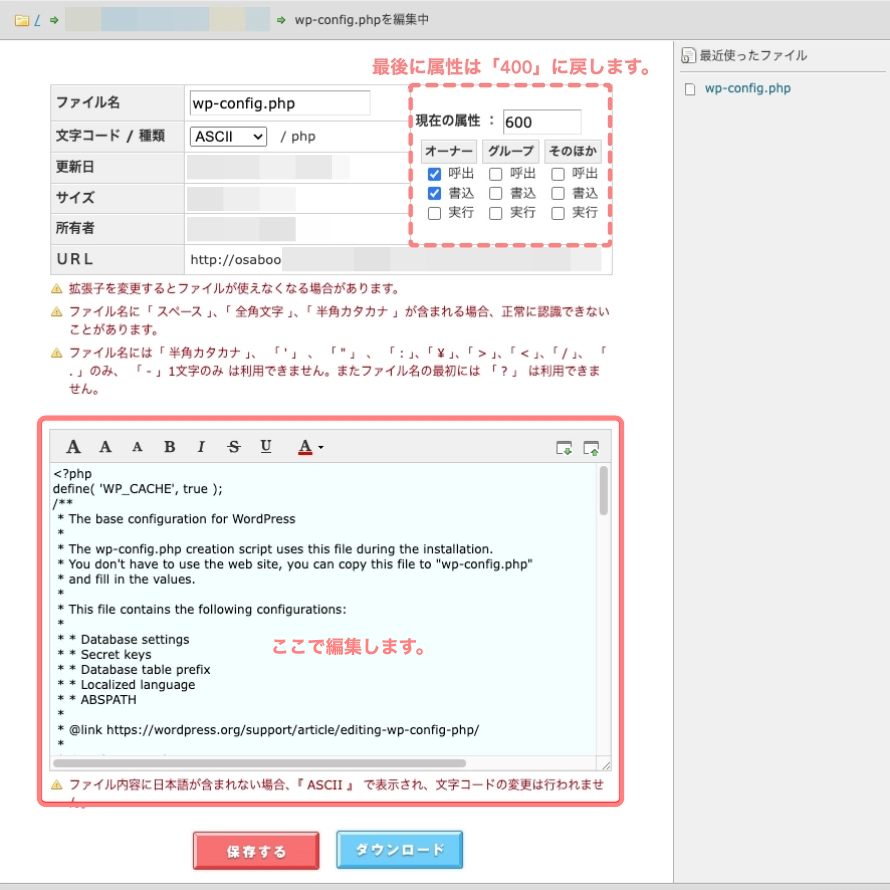
Task: Click the @link wordpress.org line in editor
Action: (x=268, y=730)
